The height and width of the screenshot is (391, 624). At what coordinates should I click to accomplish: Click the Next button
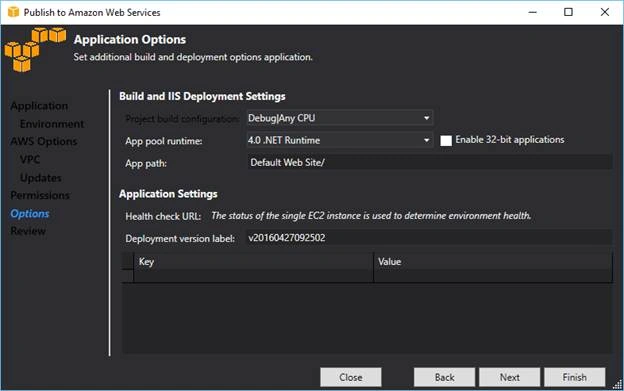tap(509, 377)
